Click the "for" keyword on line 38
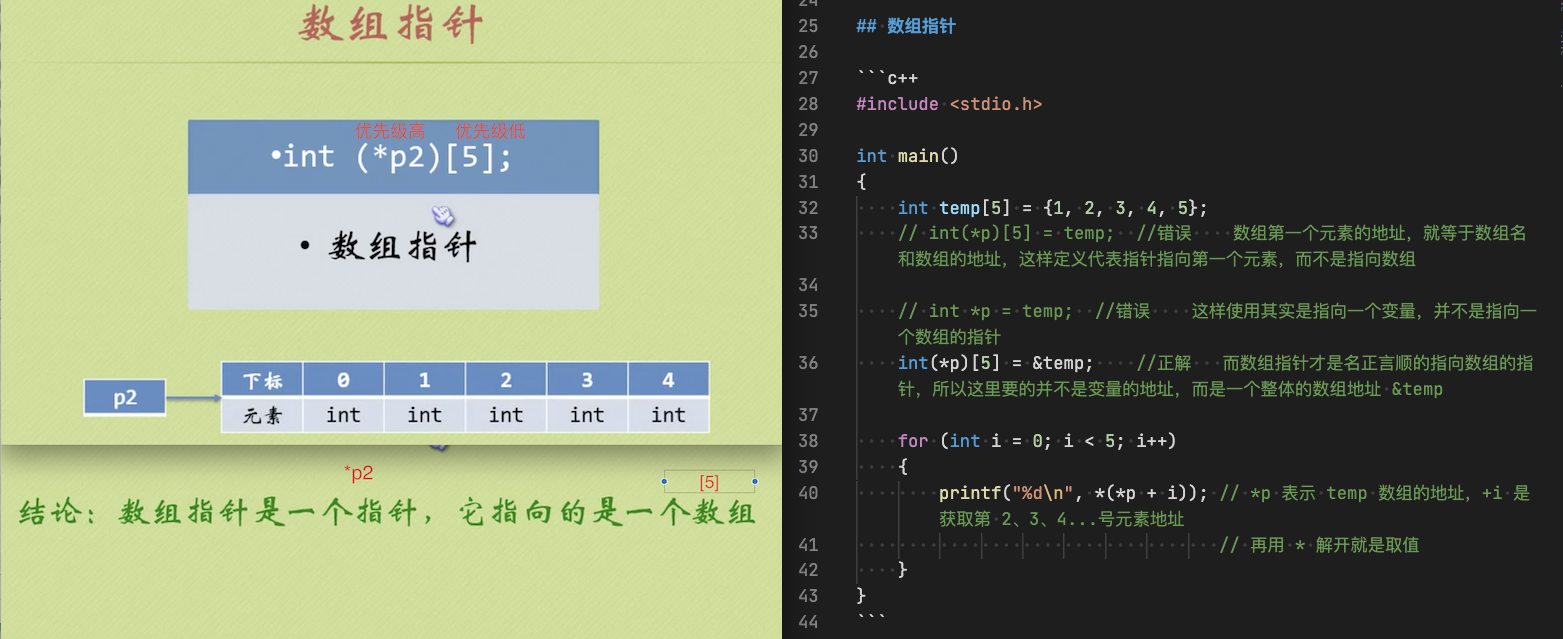The height and width of the screenshot is (639, 1563). [x=913, y=441]
